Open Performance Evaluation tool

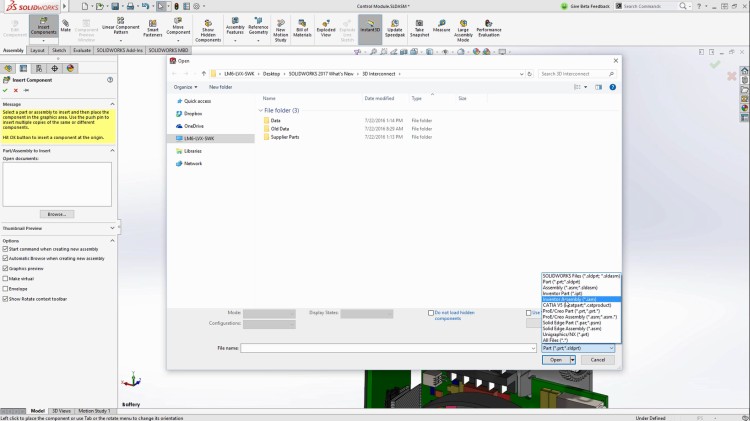tap(488, 29)
